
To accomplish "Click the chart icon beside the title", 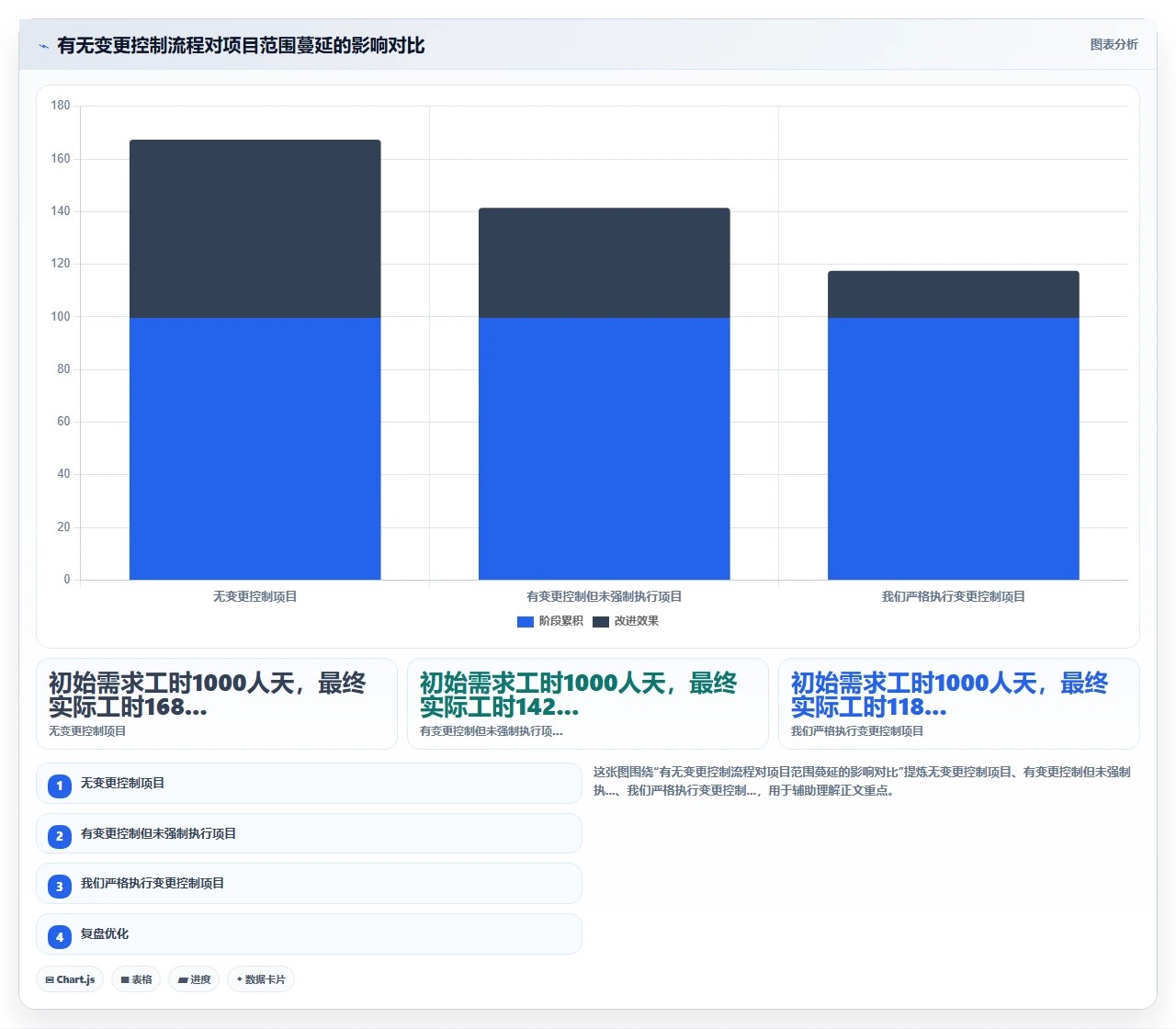I will (43, 46).
